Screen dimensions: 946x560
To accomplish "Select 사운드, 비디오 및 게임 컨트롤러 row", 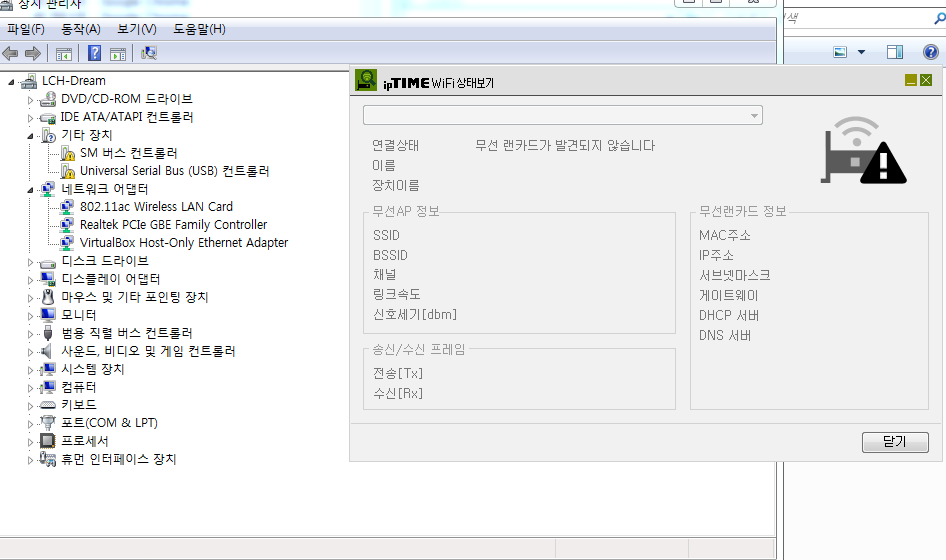I will pyautogui.click(x=148, y=351).
